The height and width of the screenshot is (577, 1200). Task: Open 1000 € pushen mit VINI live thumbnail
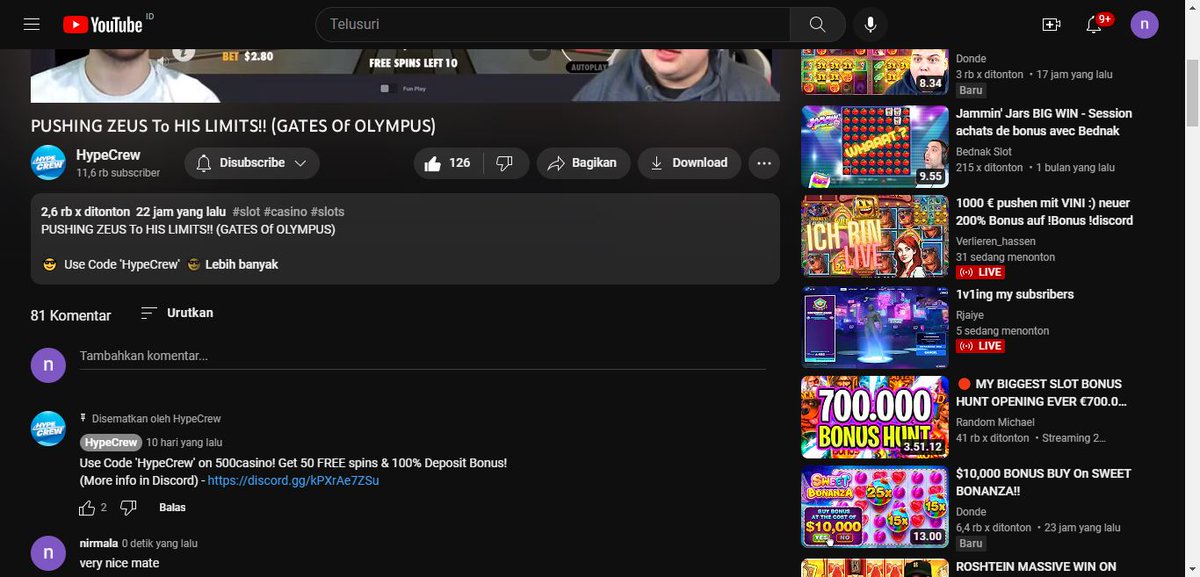[x=875, y=236]
